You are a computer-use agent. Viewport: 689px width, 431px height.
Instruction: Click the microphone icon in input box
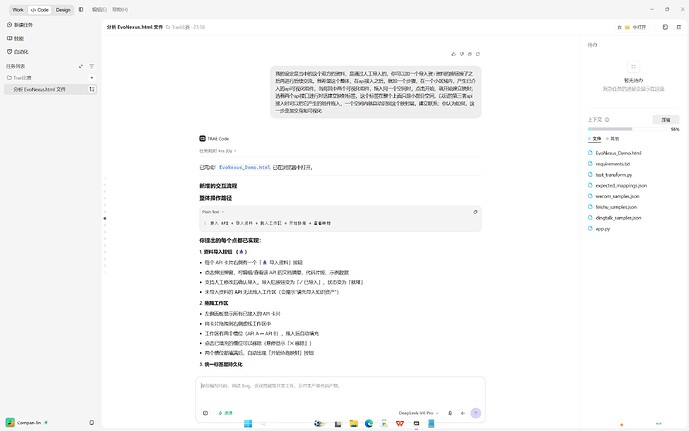[450, 413]
